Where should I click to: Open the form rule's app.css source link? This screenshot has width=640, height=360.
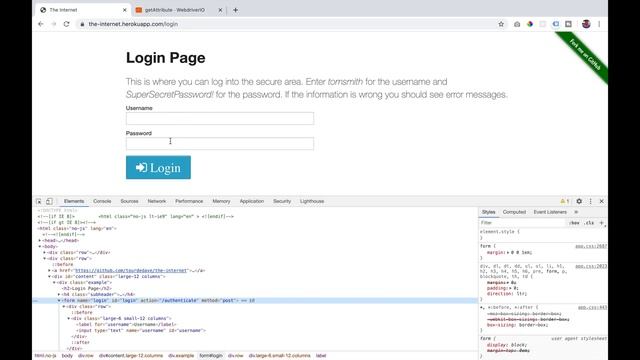pyautogui.click(x=591, y=246)
